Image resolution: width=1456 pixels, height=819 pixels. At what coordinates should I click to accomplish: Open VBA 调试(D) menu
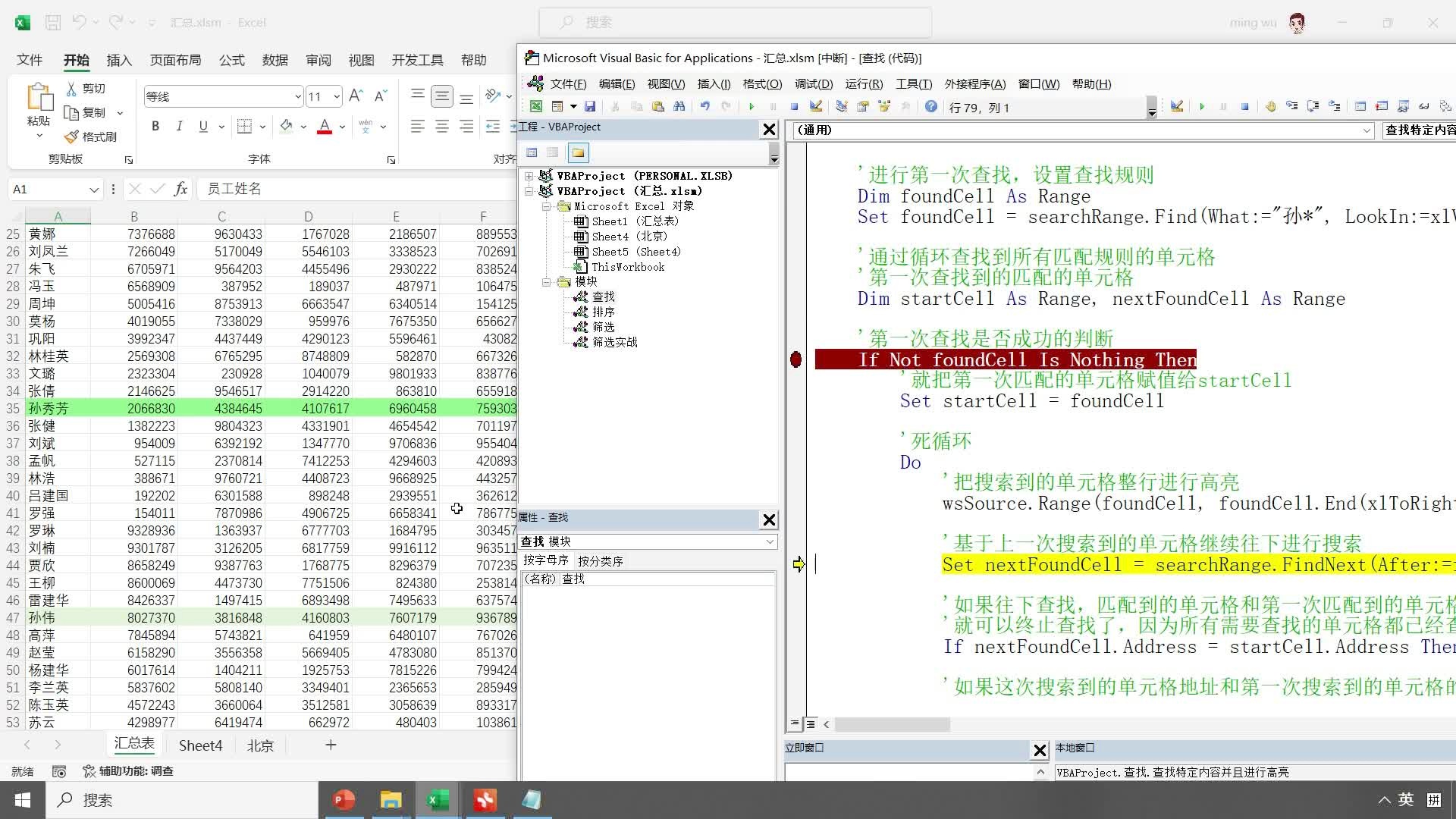814,84
